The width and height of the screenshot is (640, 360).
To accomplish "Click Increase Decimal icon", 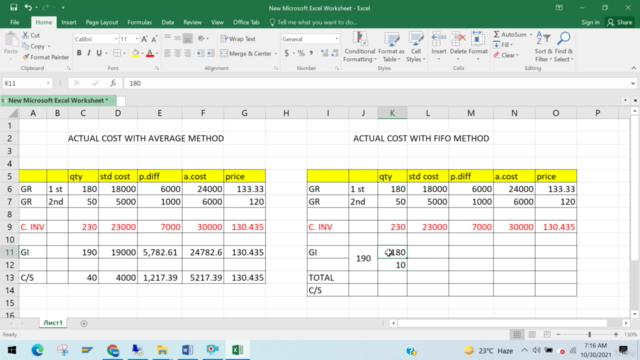I will 324,53.
